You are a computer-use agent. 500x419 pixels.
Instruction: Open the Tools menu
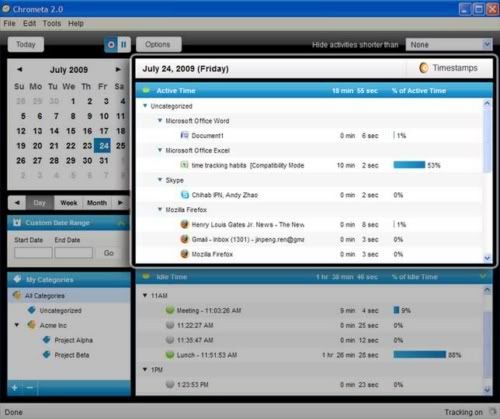click(52, 23)
